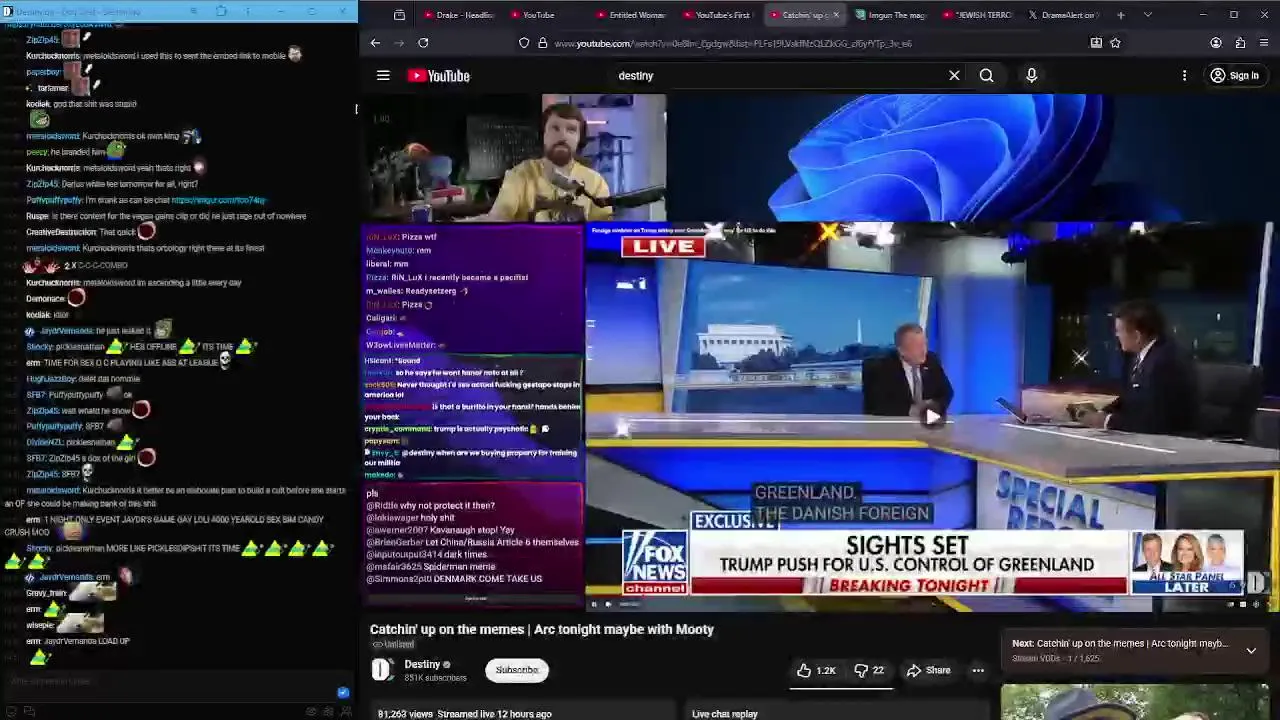The width and height of the screenshot is (1280, 720).
Task: Expand the list all tabs dropdown
Action: point(1147,15)
